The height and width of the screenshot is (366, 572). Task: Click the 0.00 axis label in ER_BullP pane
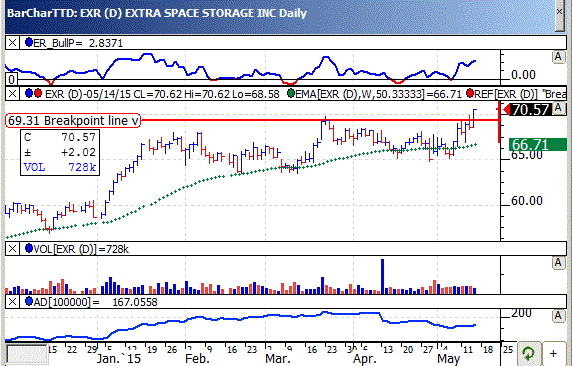523,75
